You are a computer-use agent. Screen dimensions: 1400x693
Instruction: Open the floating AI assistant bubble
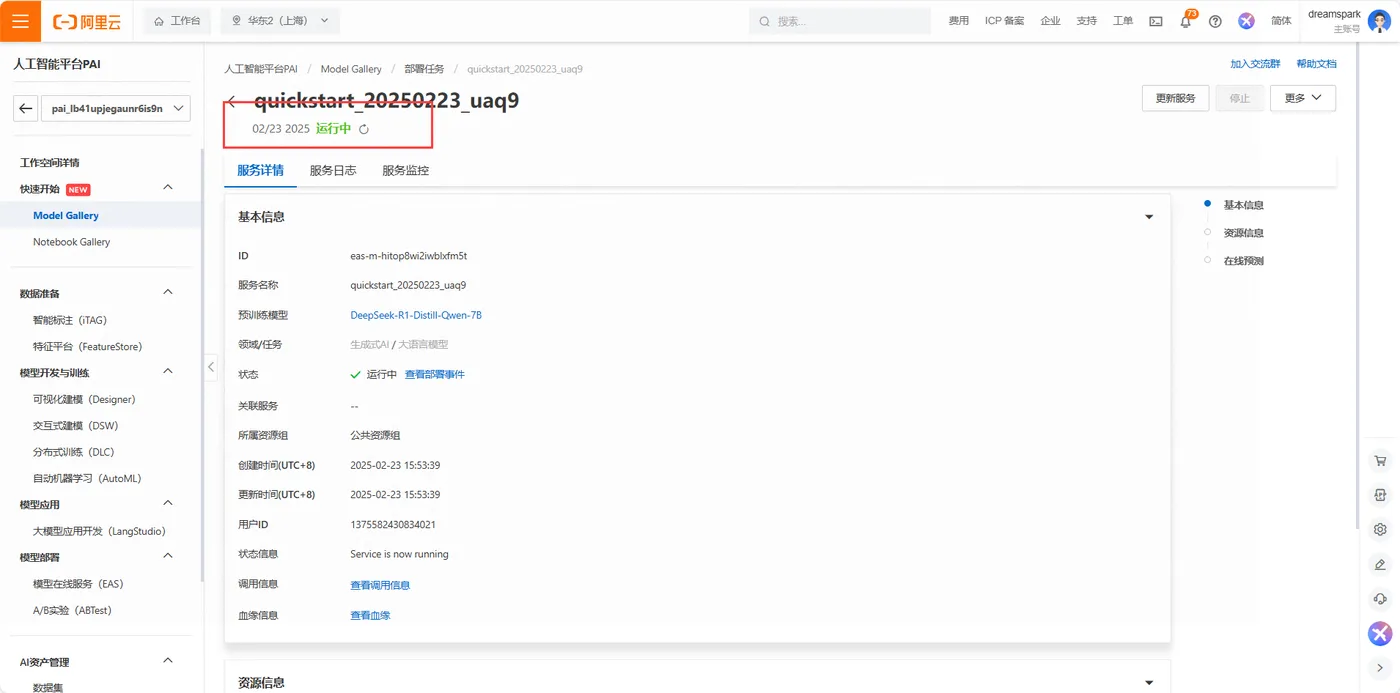point(1380,633)
